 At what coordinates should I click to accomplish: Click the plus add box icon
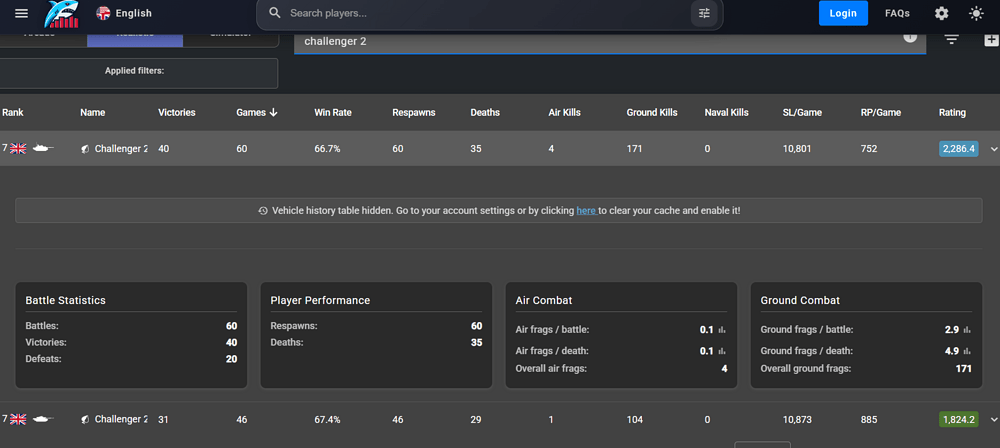point(991,40)
